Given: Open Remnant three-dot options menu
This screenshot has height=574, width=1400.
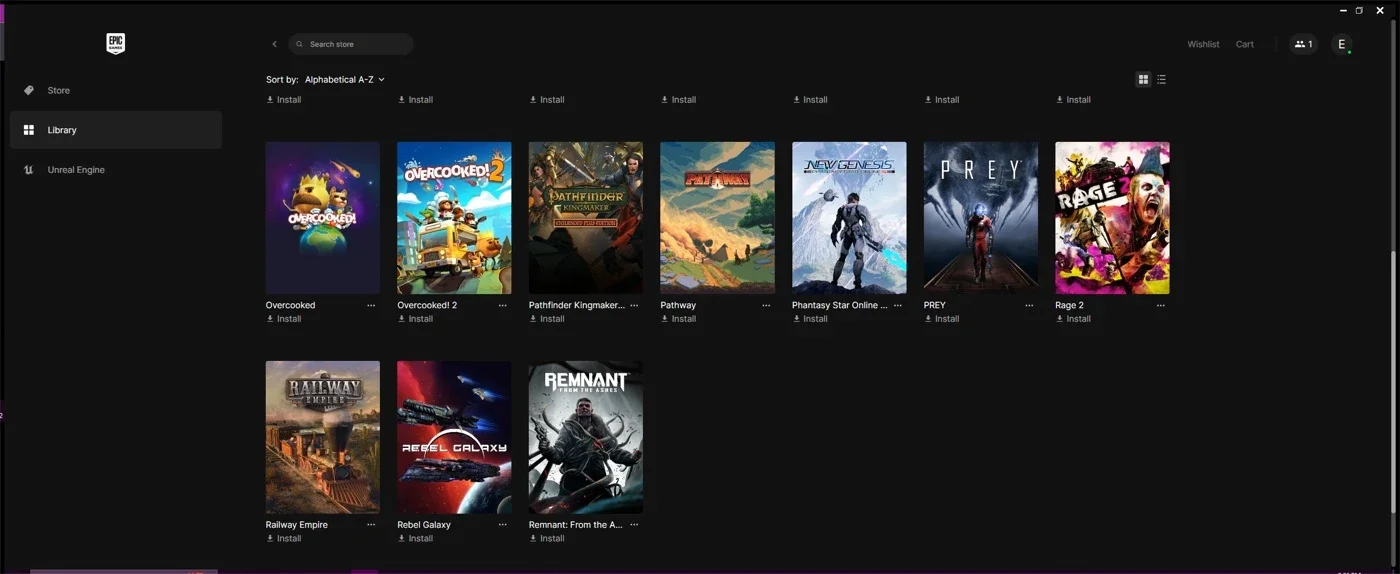Looking at the screenshot, I should (x=634, y=524).
